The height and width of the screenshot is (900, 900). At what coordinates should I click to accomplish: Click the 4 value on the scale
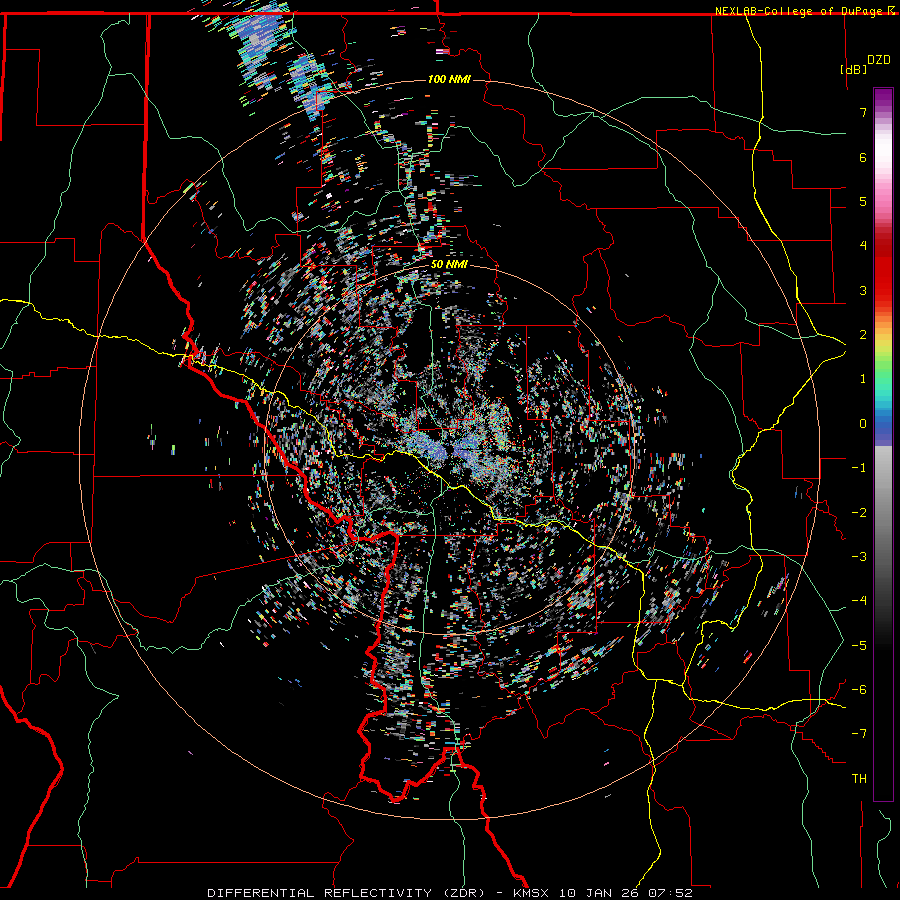pyautogui.click(x=863, y=246)
